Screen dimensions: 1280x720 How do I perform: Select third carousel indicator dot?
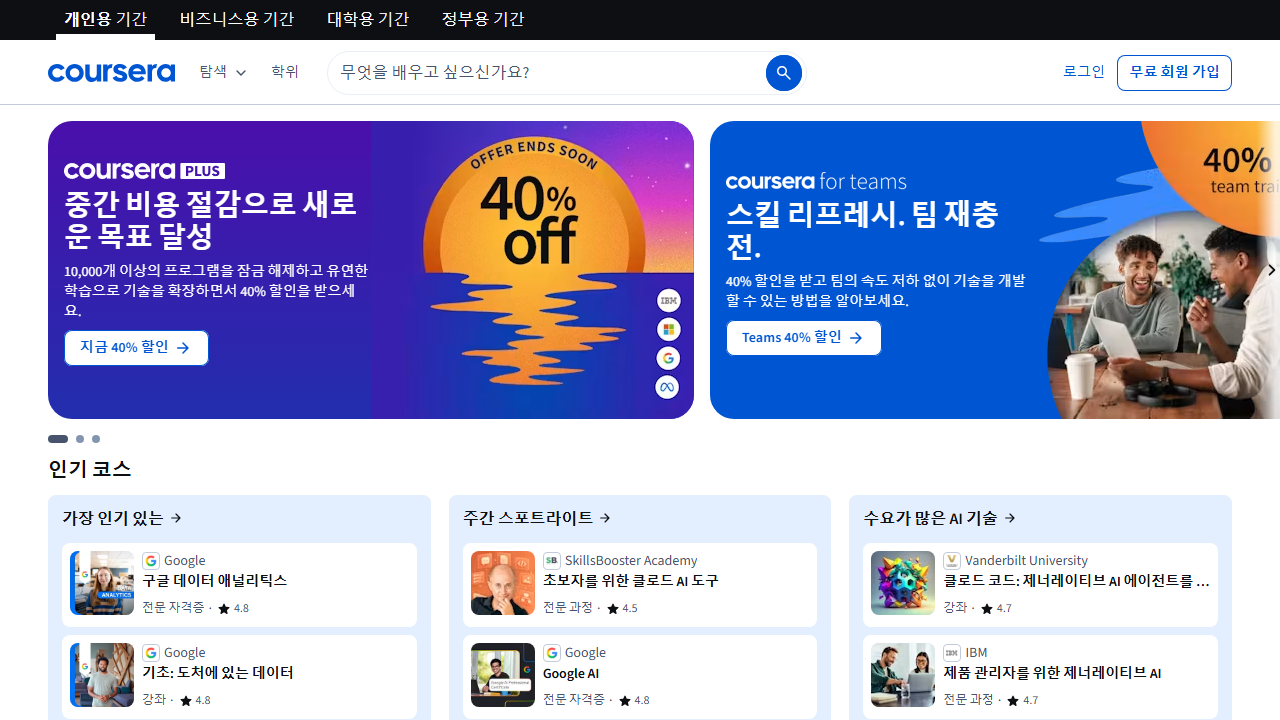pyautogui.click(x=96, y=439)
